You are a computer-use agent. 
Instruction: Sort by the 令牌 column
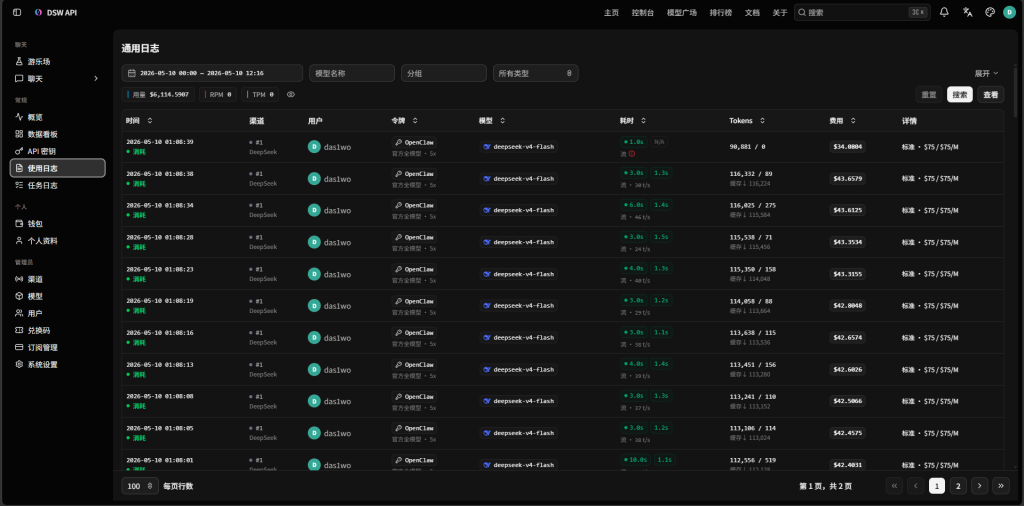(404, 121)
